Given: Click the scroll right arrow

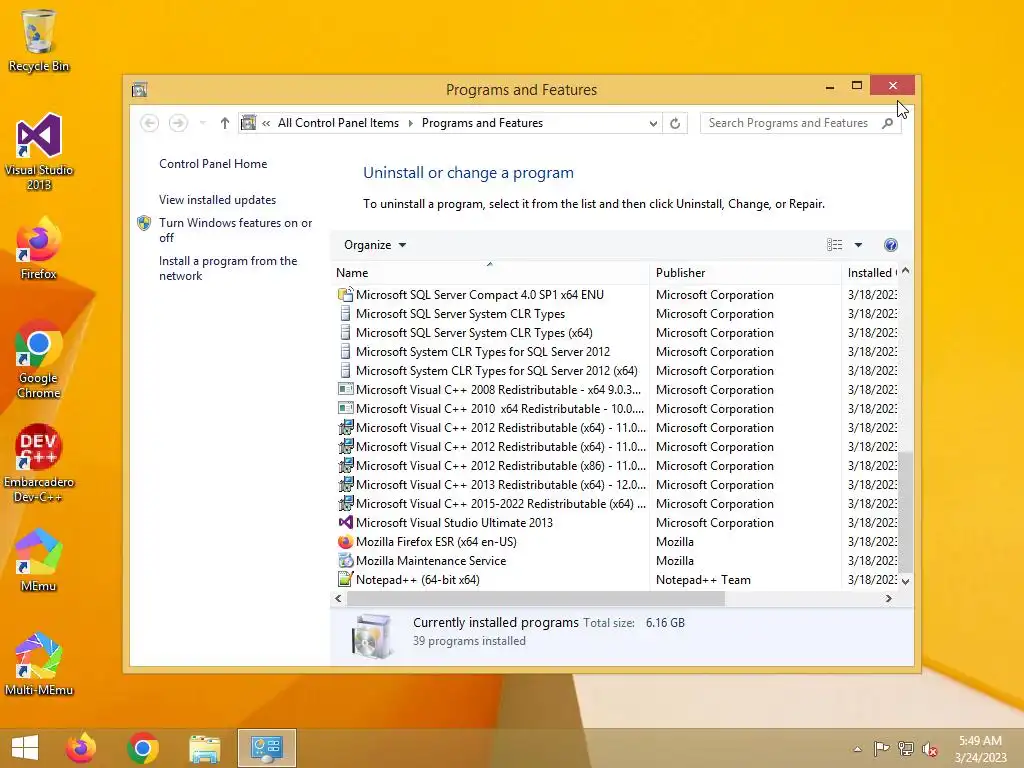Looking at the screenshot, I should click(x=888, y=598).
